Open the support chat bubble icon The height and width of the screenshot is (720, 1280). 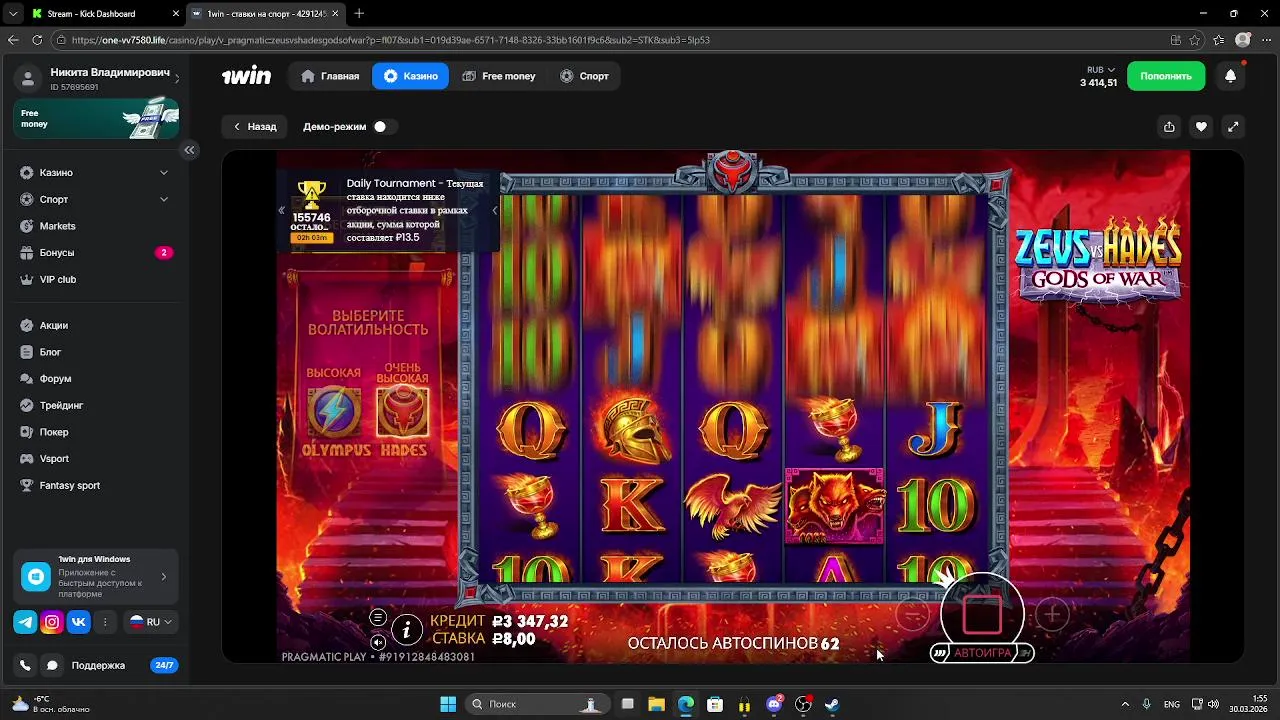pos(52,665)
